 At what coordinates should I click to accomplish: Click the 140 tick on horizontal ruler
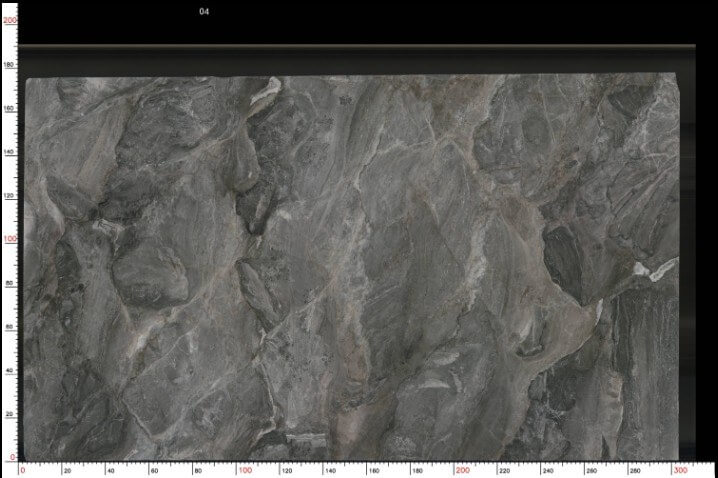(330, 471)
